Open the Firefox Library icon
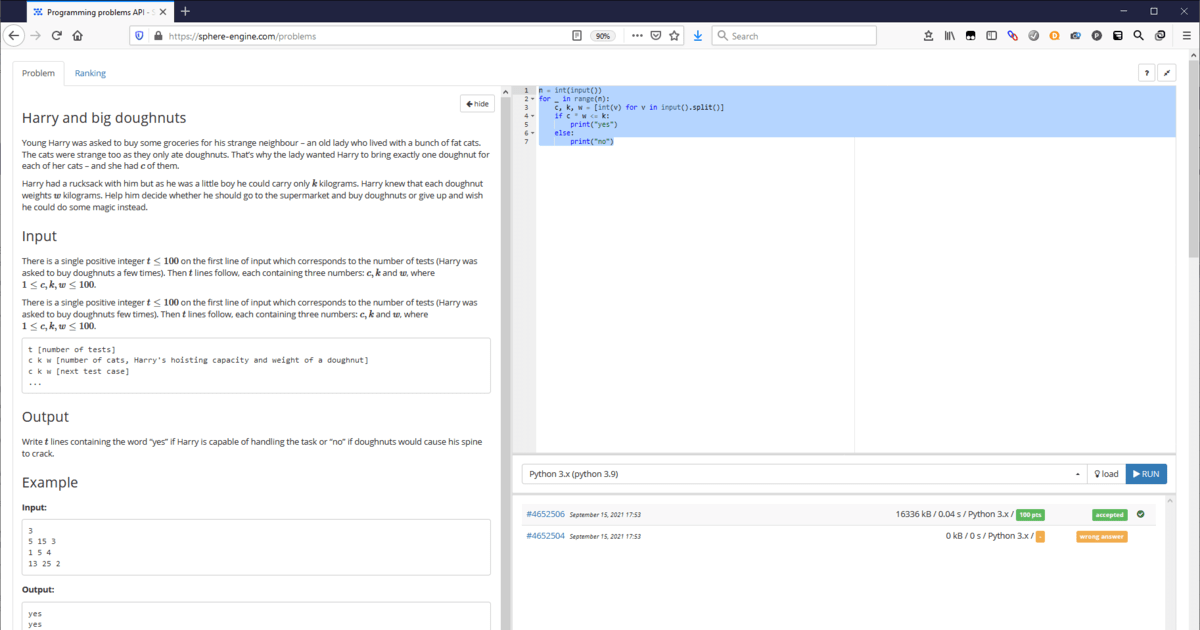The height and width of the screenshot is (630, 1200). 950,35
